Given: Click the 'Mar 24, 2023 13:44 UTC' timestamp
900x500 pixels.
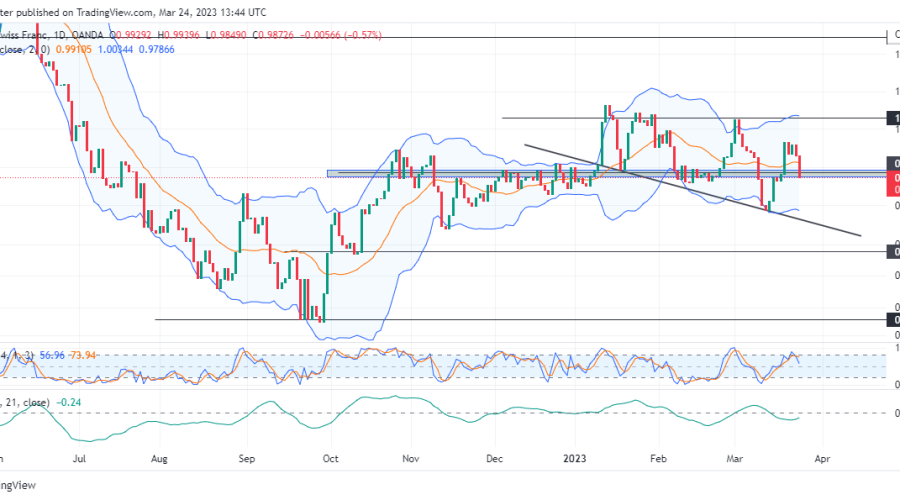Looking at the screenshot, I should coord(212,12).
